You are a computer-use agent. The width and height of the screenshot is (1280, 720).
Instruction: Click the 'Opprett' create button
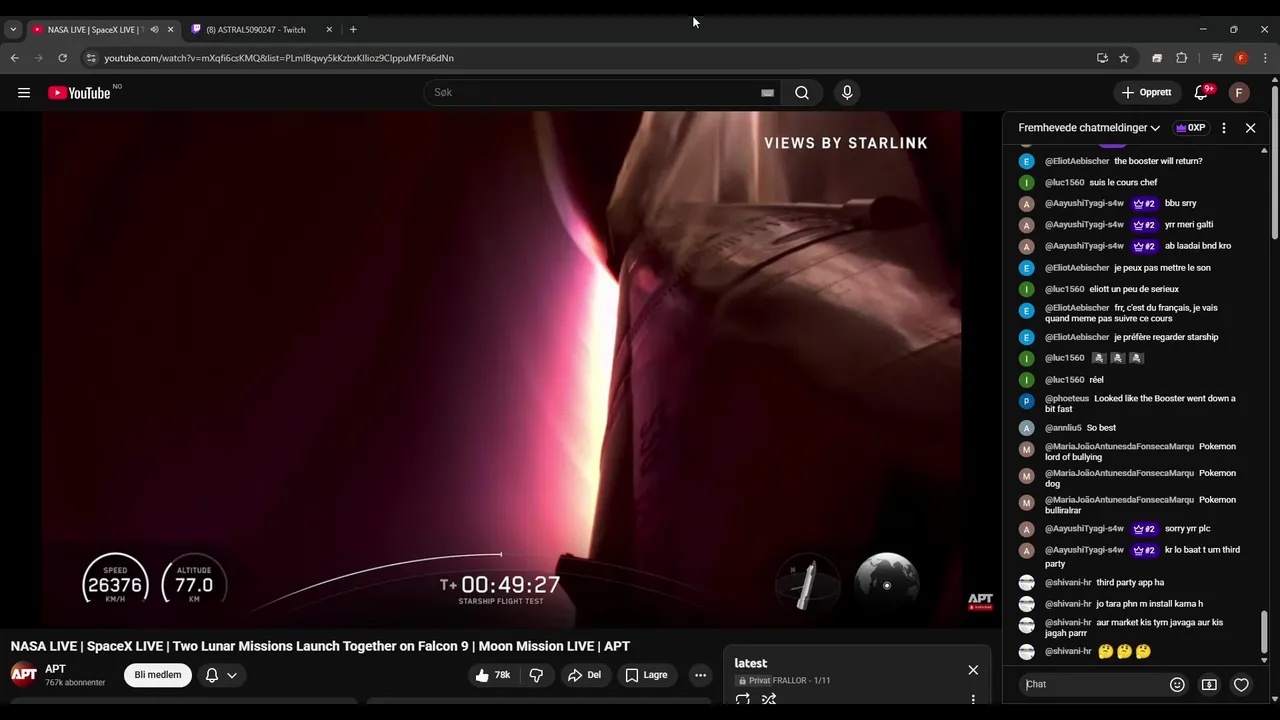[1147, 93]
